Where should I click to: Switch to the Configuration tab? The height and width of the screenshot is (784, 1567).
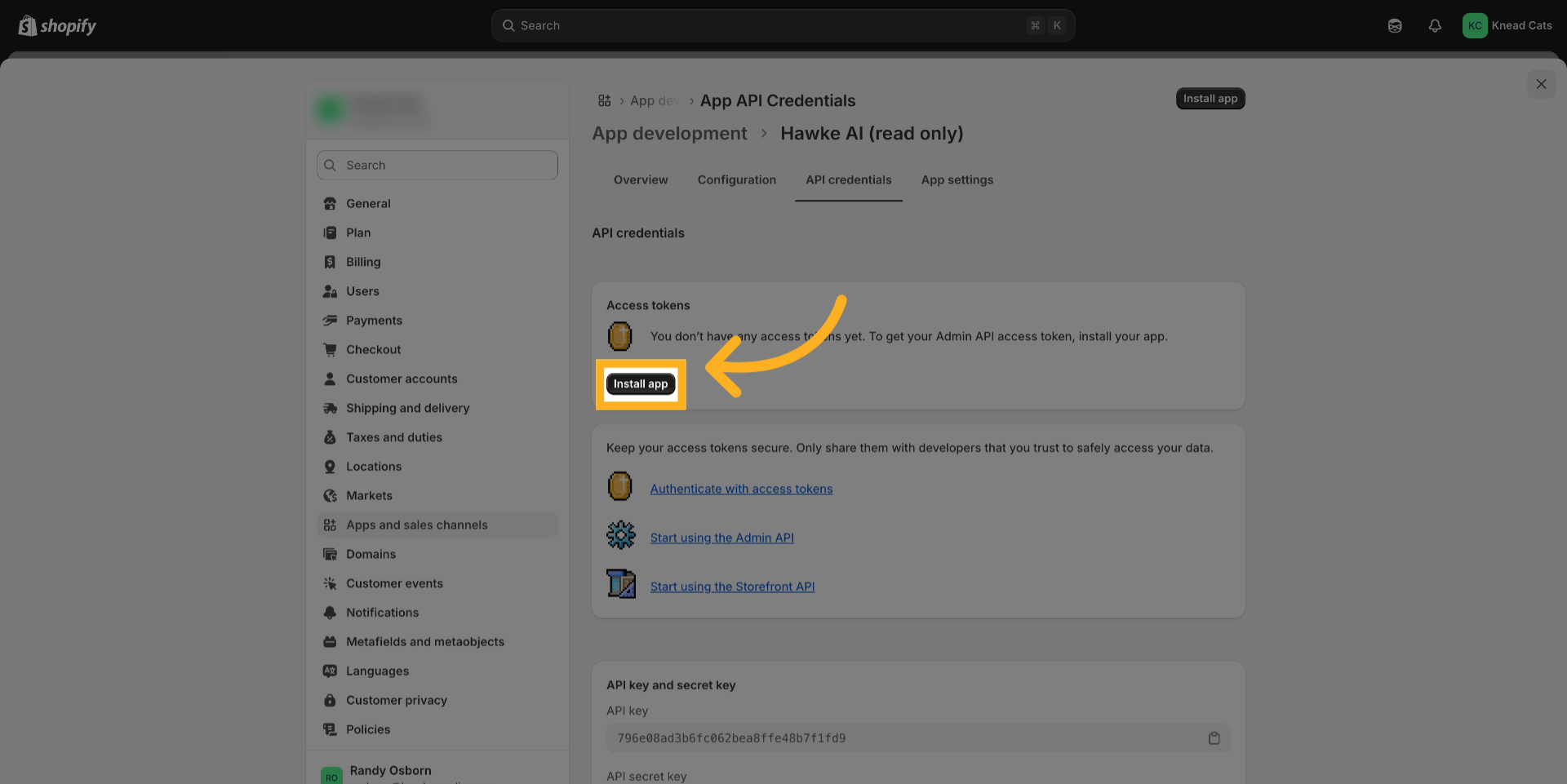(x=736, y=180)
